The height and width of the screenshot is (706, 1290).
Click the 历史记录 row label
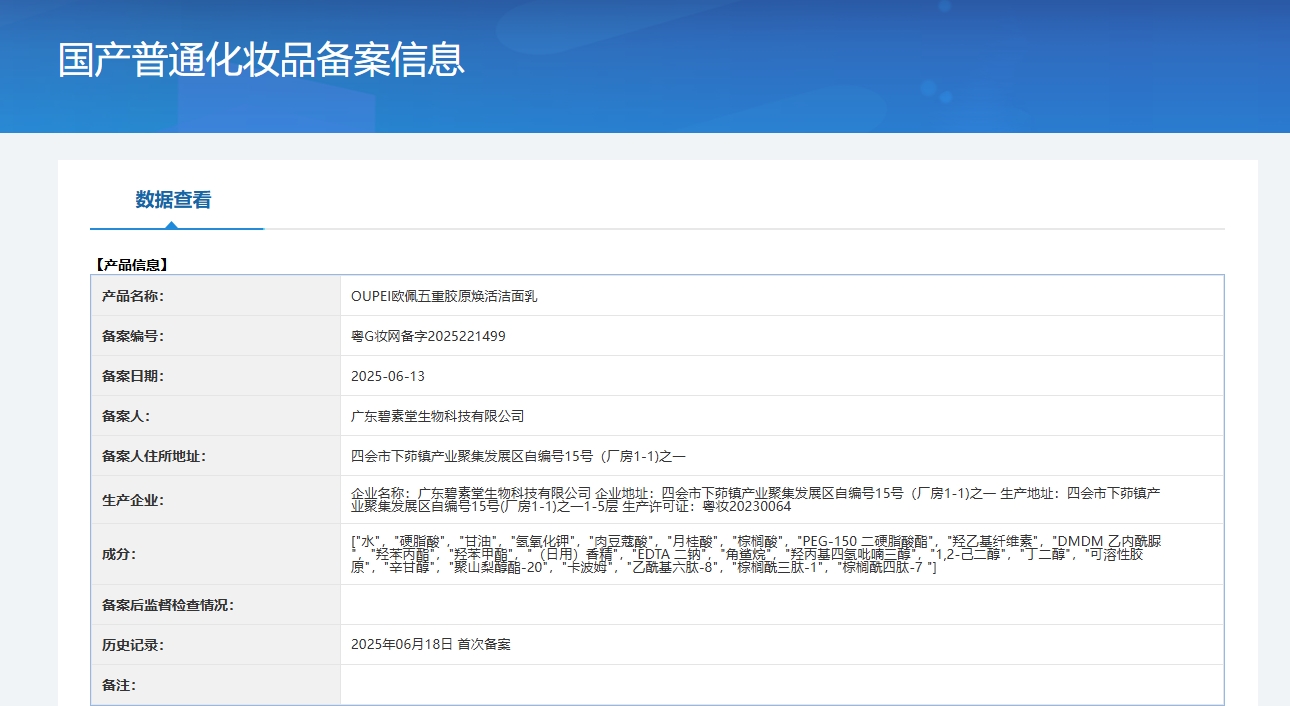pos(133,645)
